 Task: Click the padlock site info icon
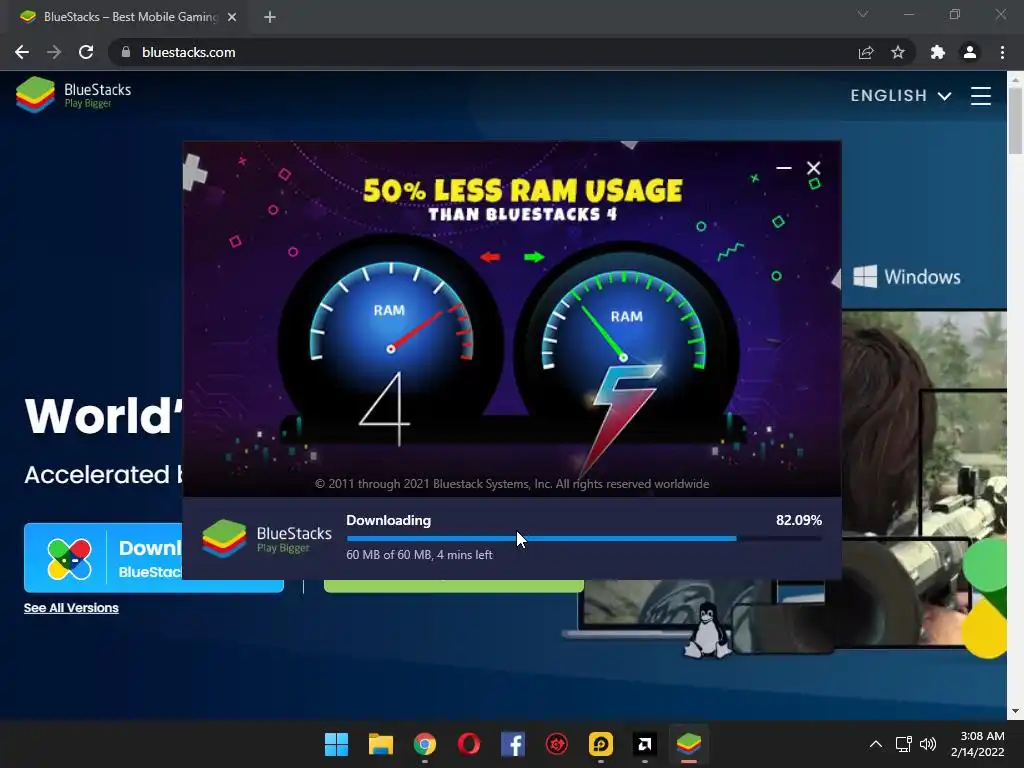[126, 52]
